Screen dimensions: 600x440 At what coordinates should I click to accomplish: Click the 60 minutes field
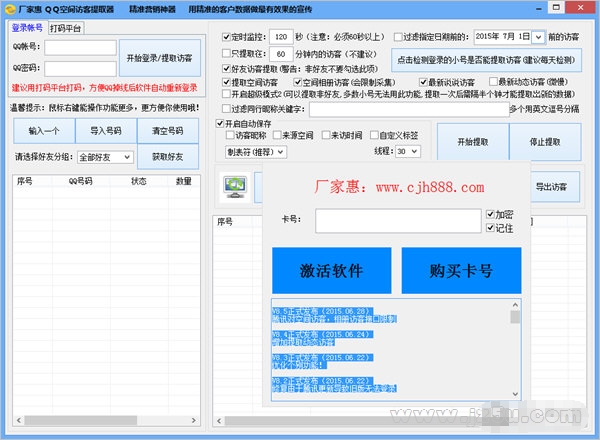[281, 54]
